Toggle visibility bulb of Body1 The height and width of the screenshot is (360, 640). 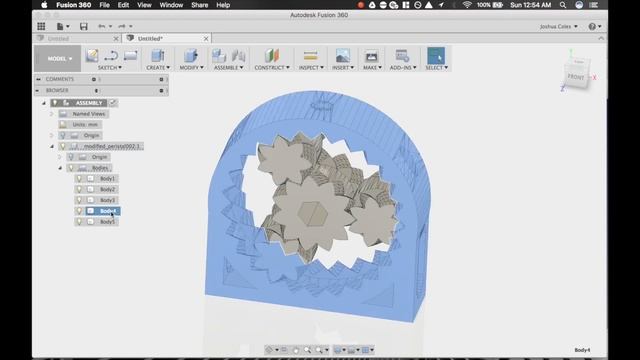click(80, 179)
